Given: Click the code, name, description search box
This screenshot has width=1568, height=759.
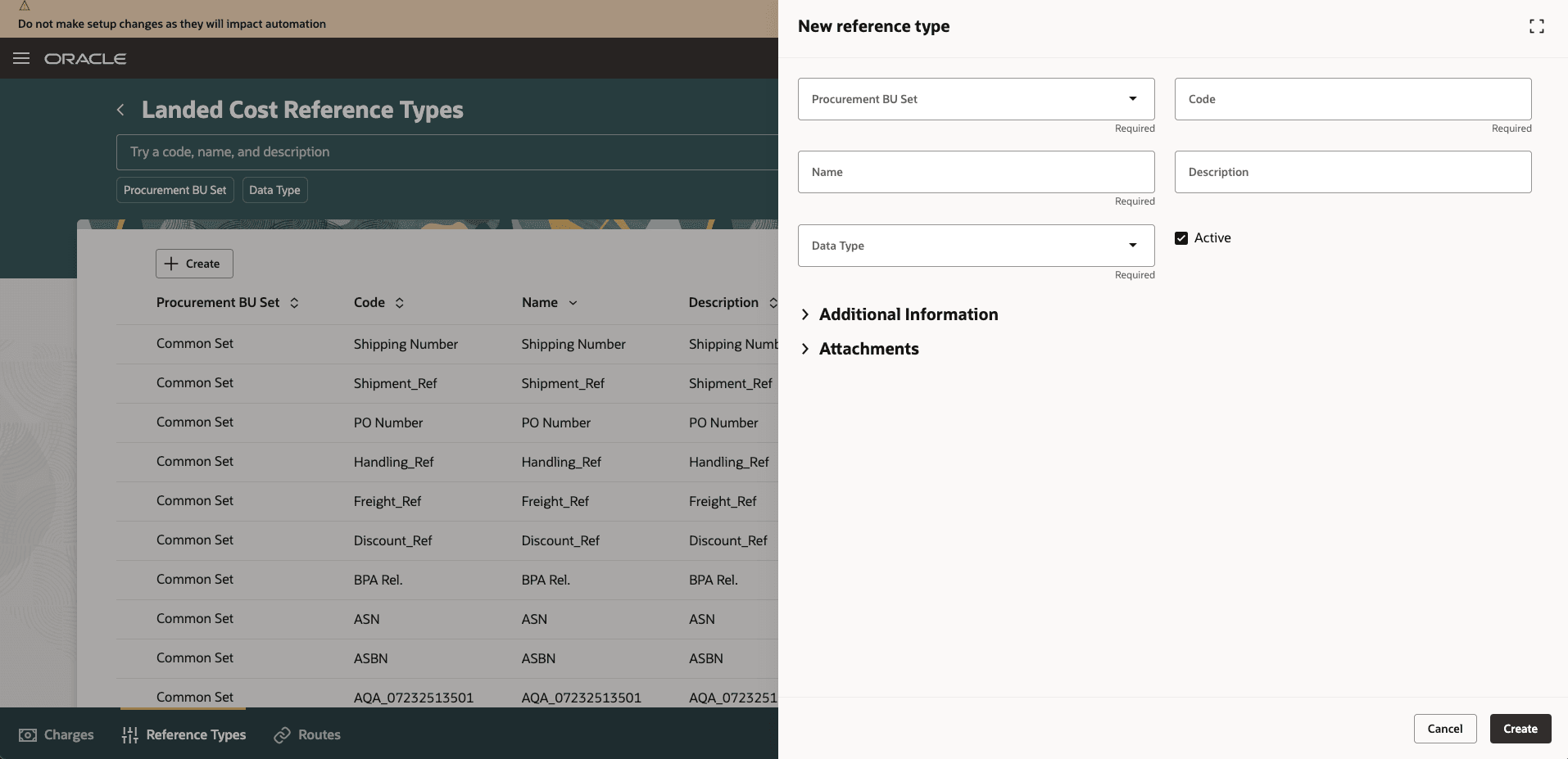Looking at the screenshot, I should [x=447, y=152].
